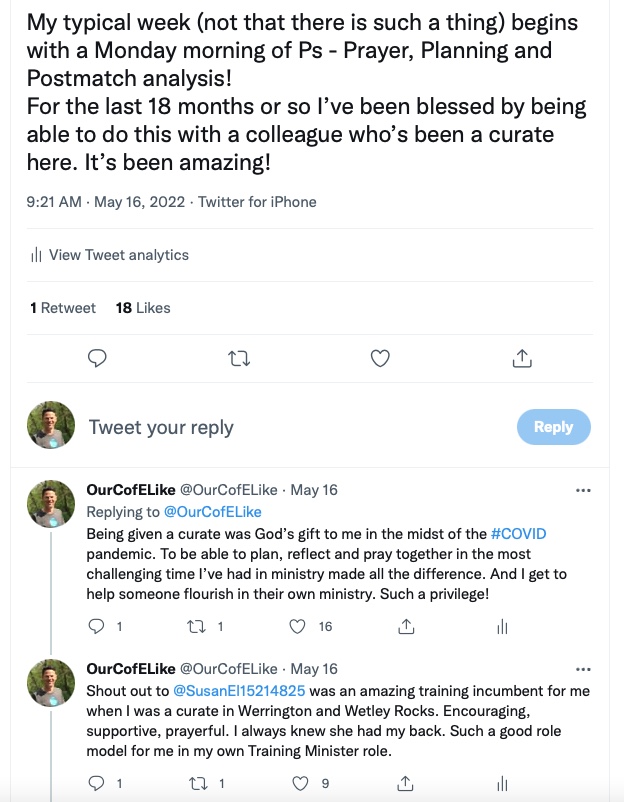624x802 pixels.
Task: Reply to the Shout out tweet
Action: point(97,784)
